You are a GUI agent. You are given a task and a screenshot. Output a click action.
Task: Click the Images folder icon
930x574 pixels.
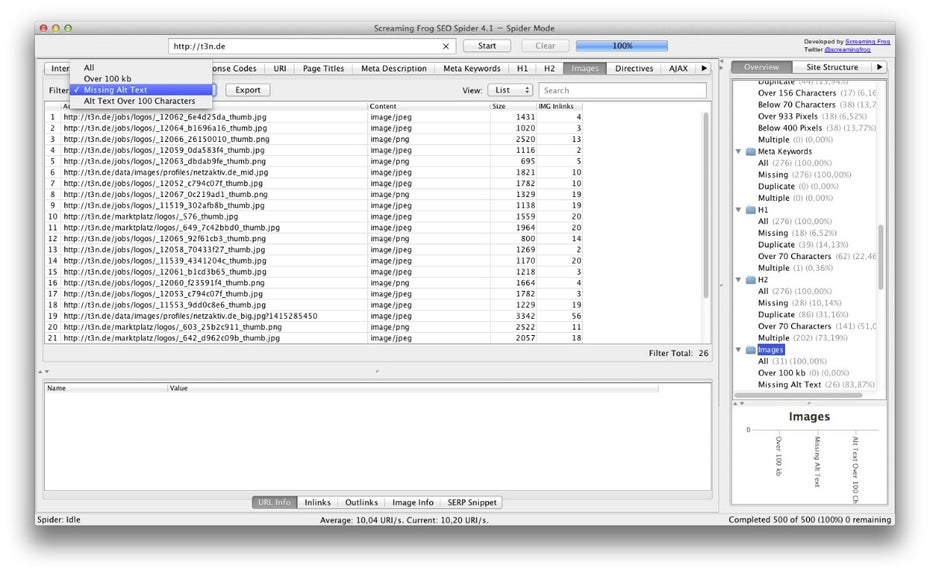click(x=750, y=350)
